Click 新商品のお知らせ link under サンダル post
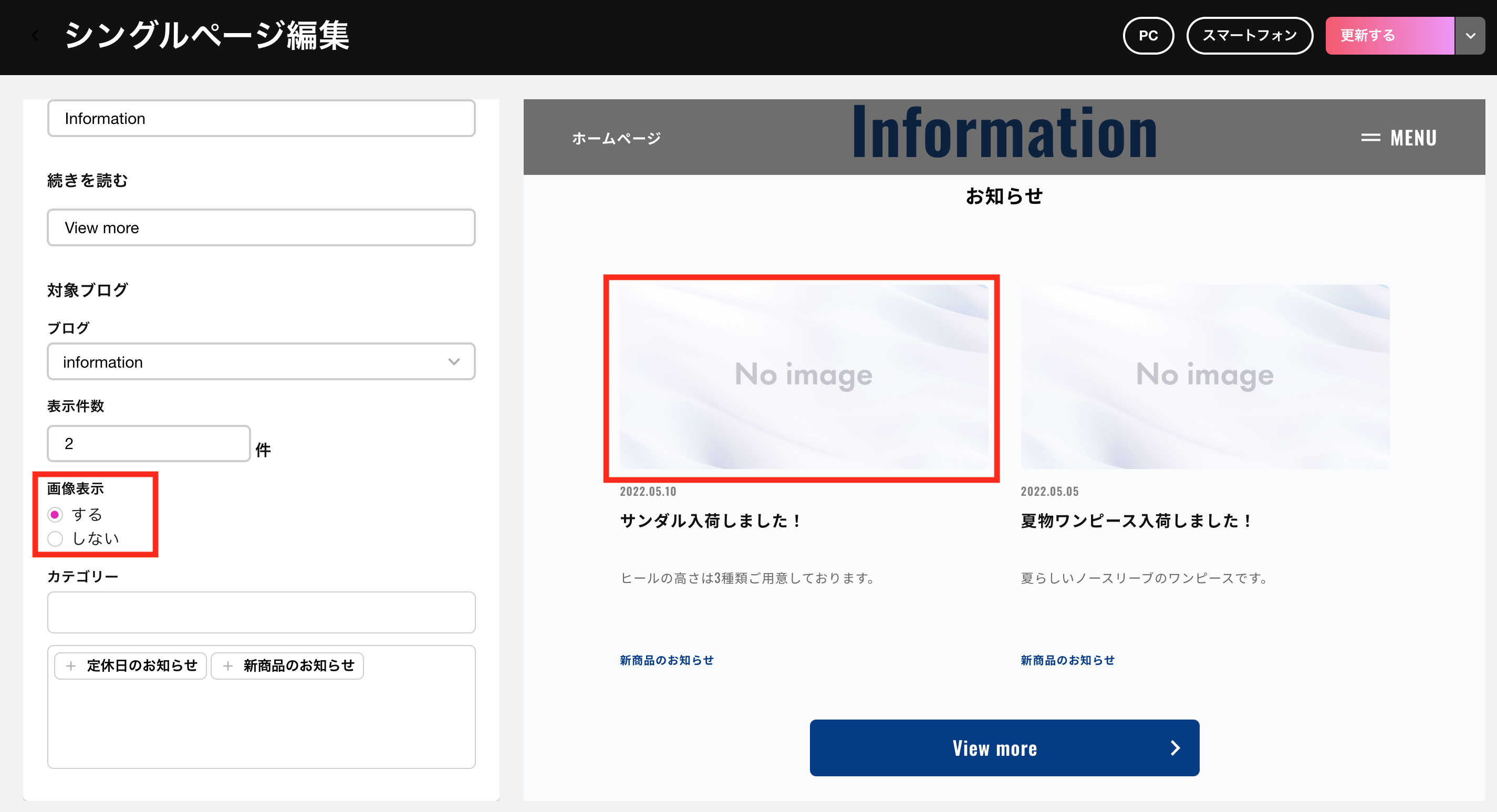The height and width of the screenshot is (812, 1497). (667, 660)
